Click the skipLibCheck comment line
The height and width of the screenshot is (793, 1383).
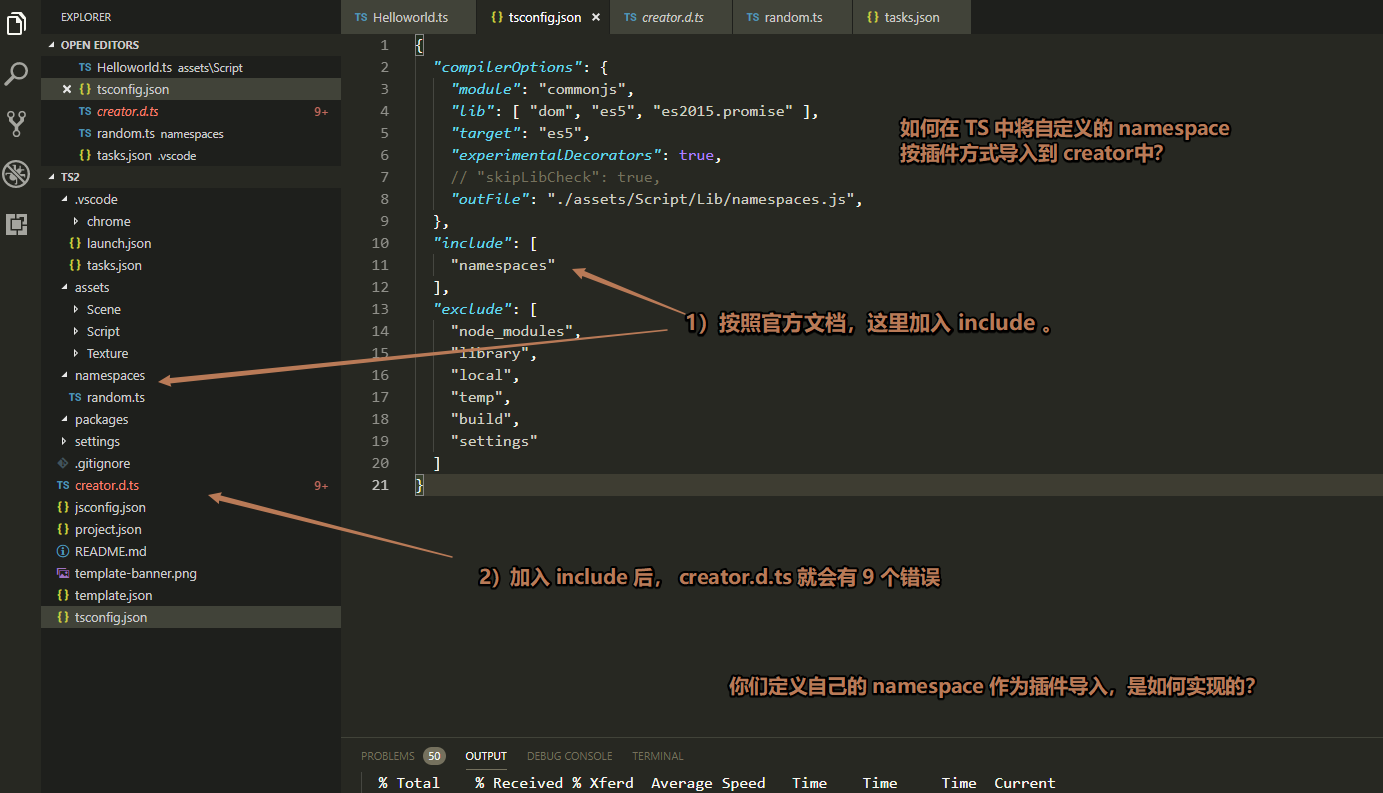click(x=556, y=177)
